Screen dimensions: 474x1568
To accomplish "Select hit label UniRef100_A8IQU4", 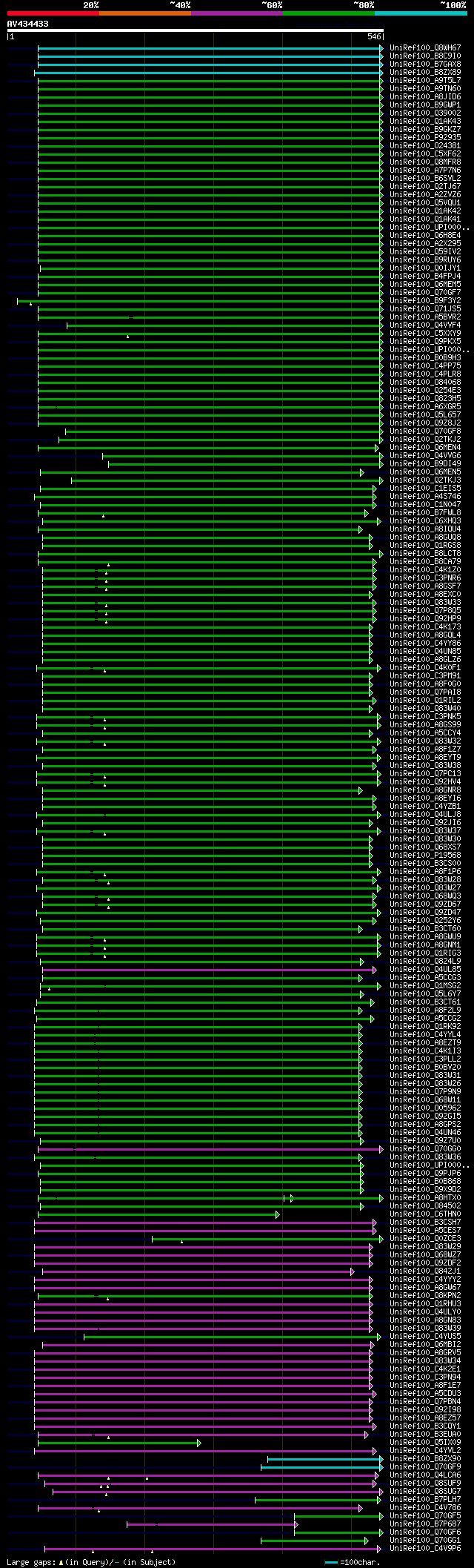I will coord(425,529).
